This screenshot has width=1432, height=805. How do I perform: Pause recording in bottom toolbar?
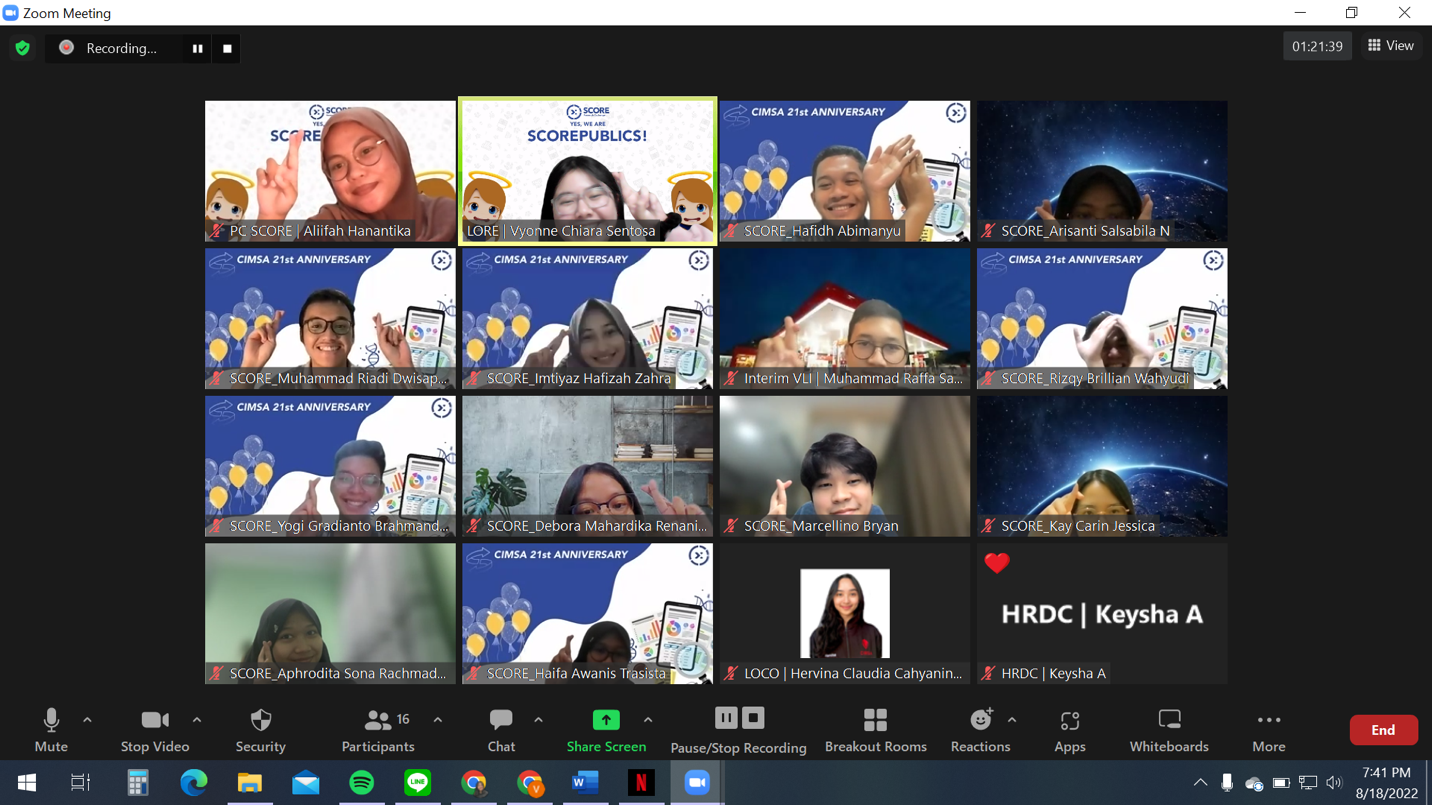tap(726, 718)
